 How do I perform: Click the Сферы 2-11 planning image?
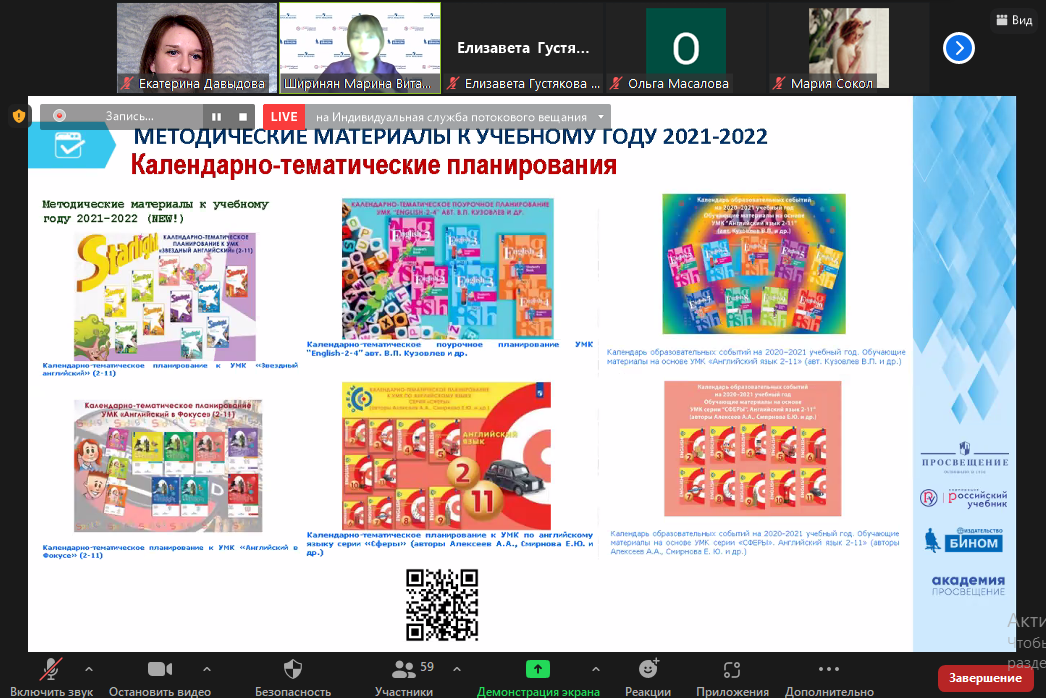[446, 456]
